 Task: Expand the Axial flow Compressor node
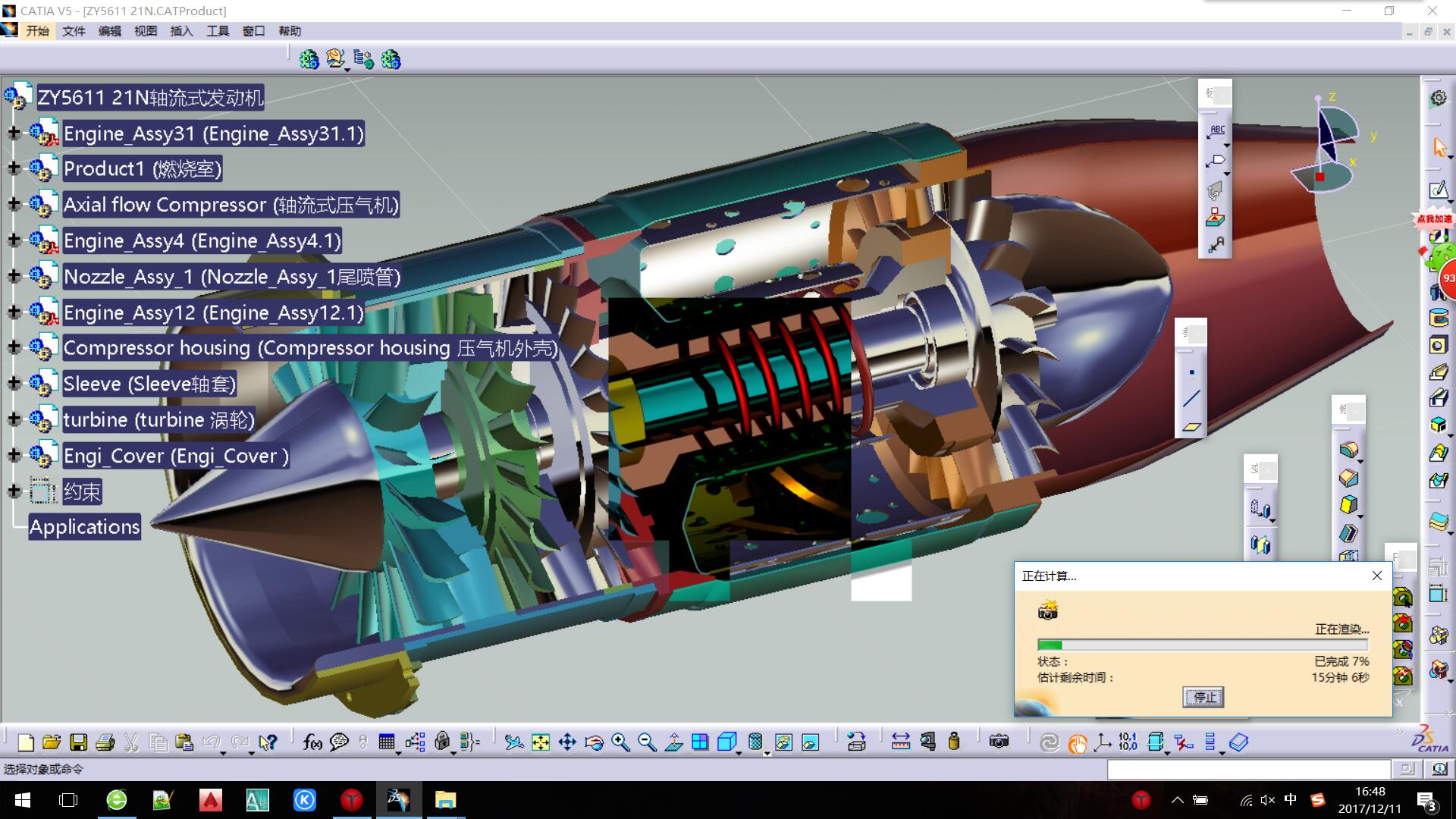pyautogui.click(x=14, y=204)
